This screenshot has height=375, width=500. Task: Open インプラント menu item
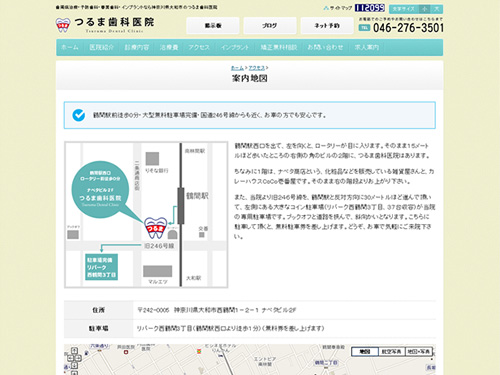pos(235,47)
